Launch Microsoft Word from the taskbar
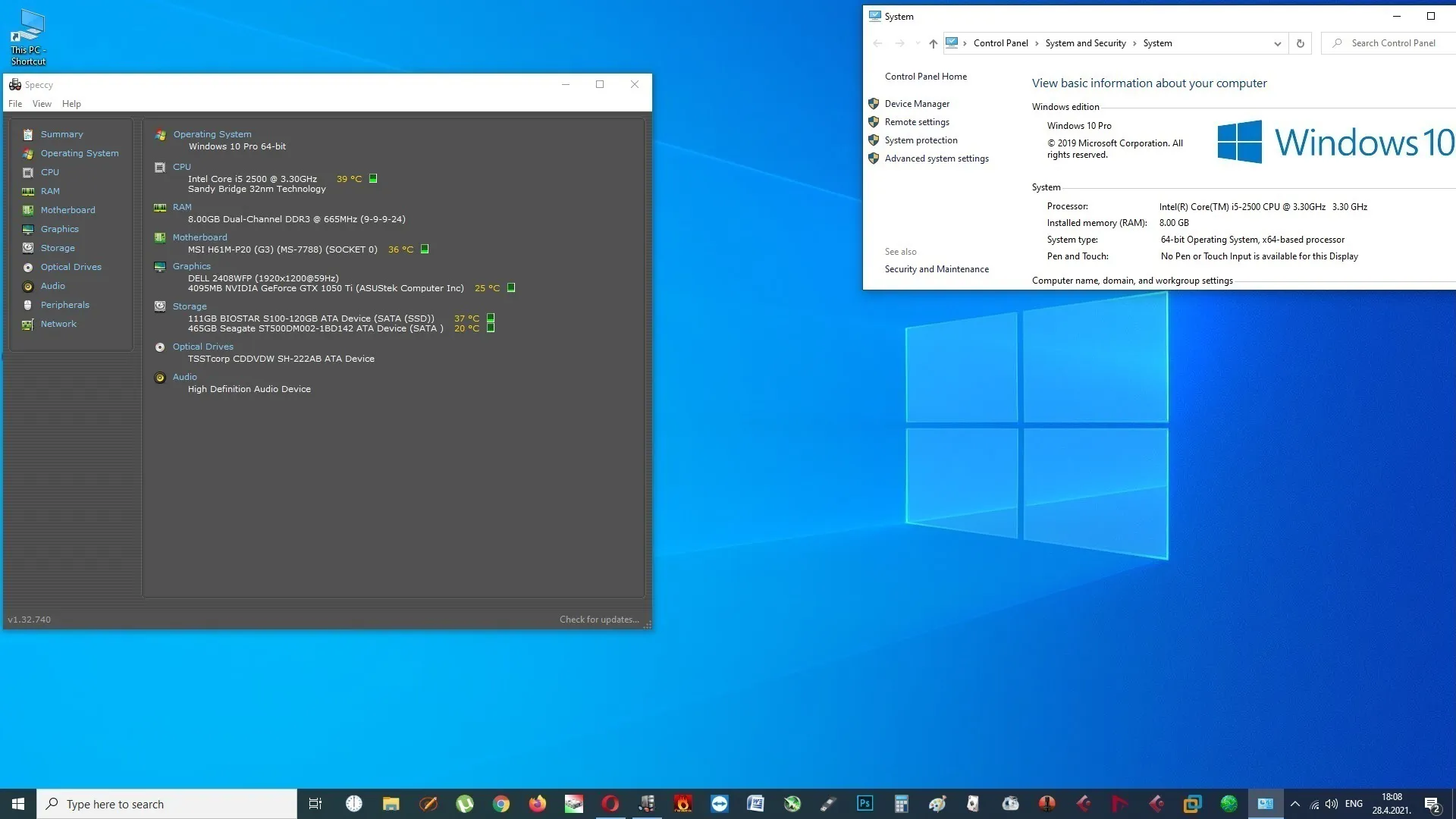Viewport: 1456px width, 819px height. pyautogui.click(x=755, y=804)
